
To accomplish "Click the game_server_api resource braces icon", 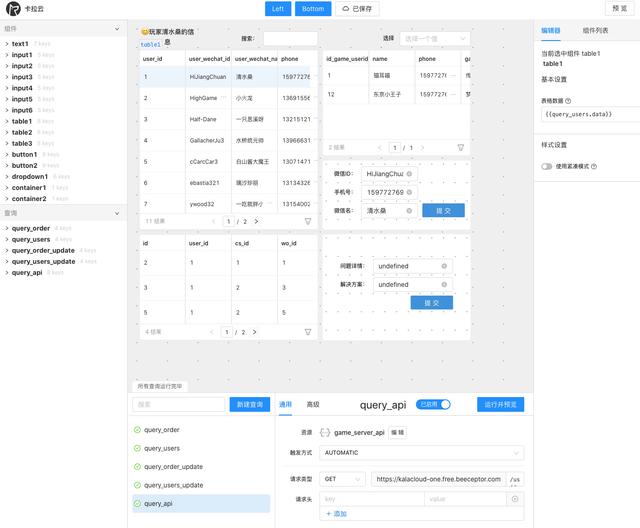I will (324, 433).
